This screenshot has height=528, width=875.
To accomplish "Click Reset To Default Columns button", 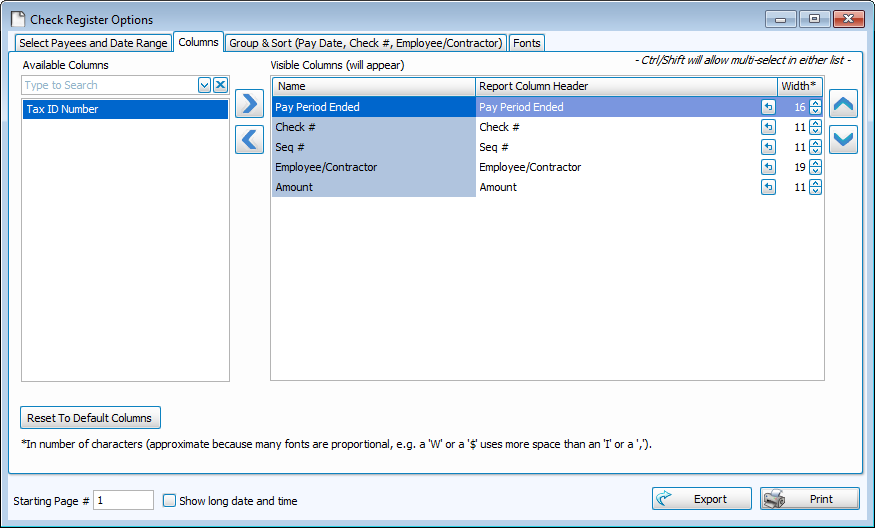I will click(90, 418).
